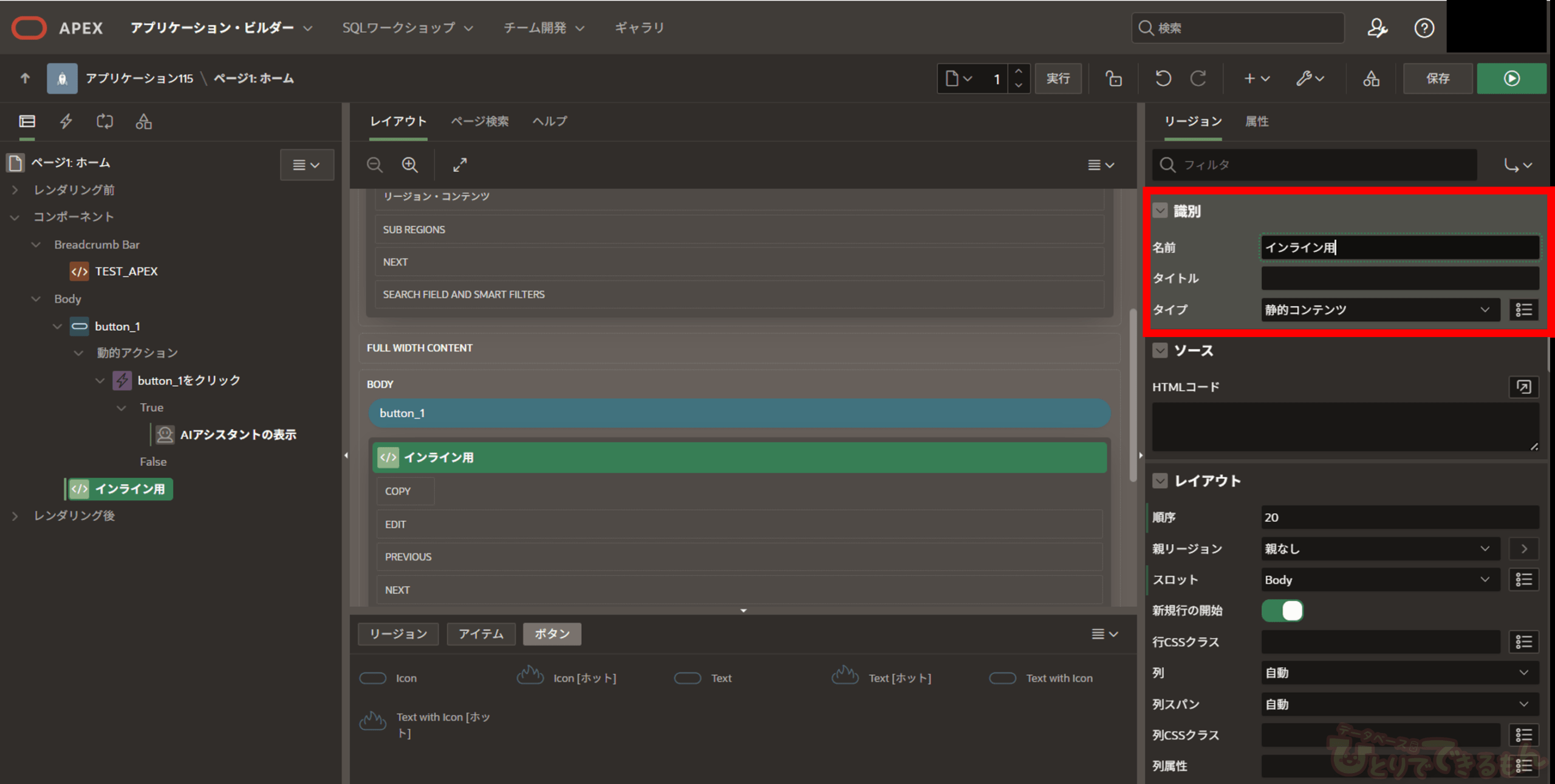The image size is (1555, 784).
Task: Collapse the ソース property section
Action: (x=1160, y=350)
